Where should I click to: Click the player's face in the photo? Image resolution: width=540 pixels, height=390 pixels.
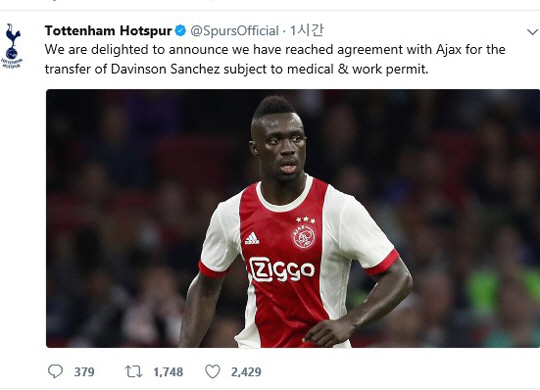click(280, 147)
